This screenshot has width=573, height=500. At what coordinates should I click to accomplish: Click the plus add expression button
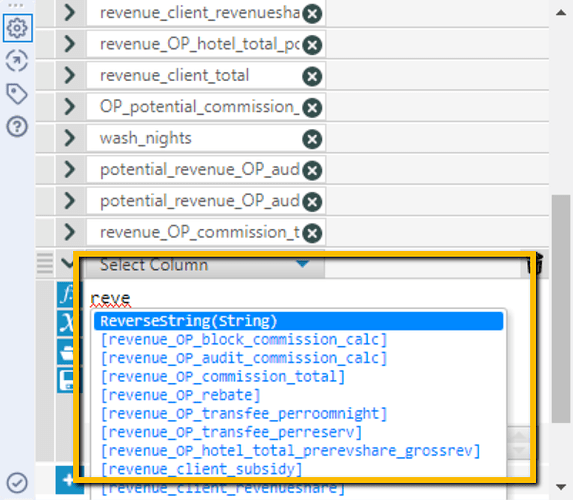click(x=68, y=480)
